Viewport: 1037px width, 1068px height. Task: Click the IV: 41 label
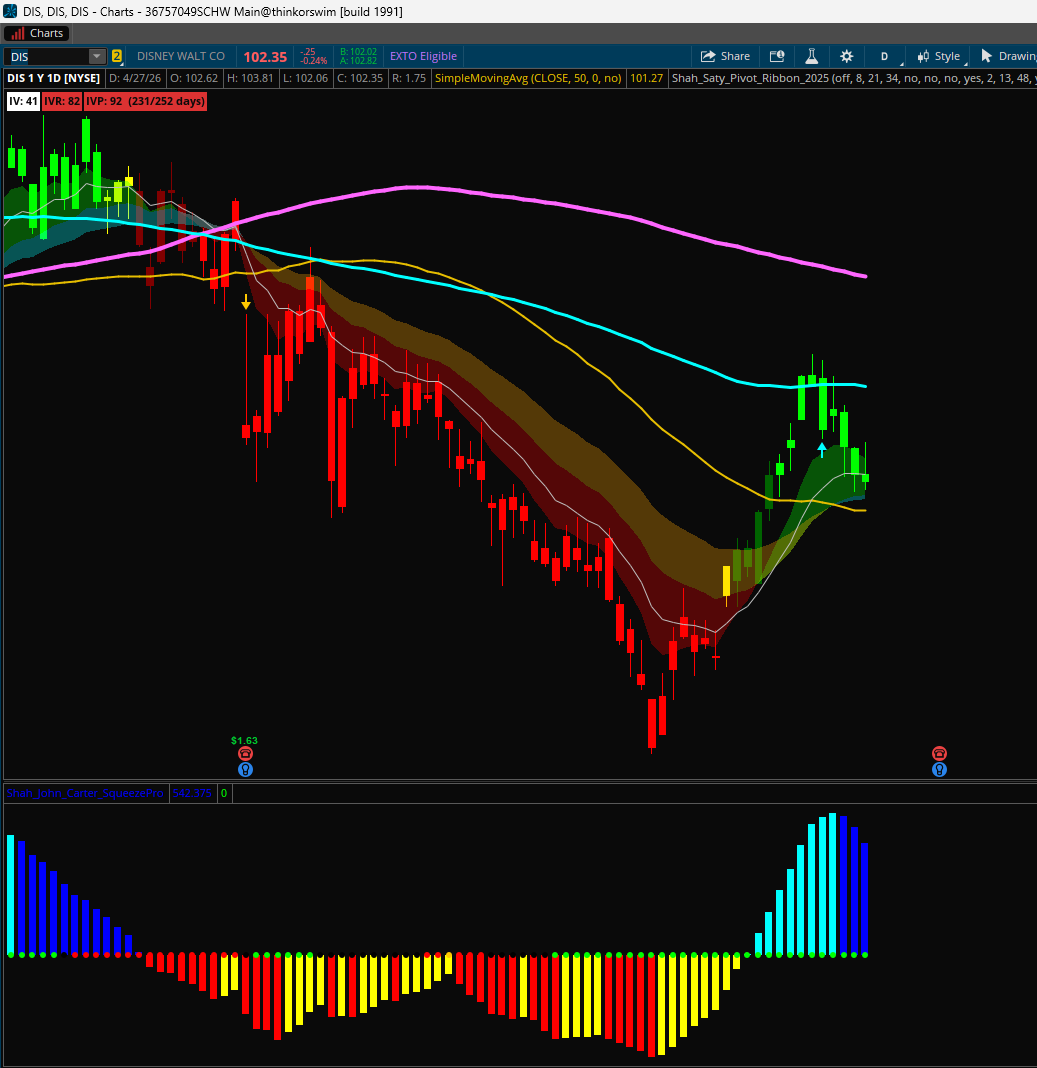[23, 101]
